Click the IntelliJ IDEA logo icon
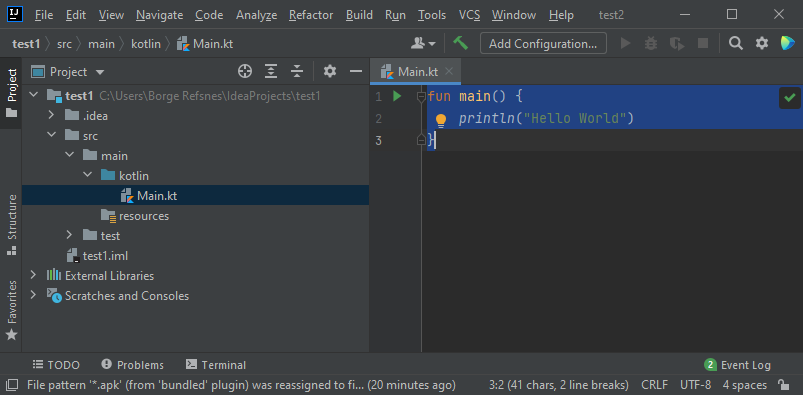The height and width of the screenshot is (395, 803). click(x=14, y=14)
